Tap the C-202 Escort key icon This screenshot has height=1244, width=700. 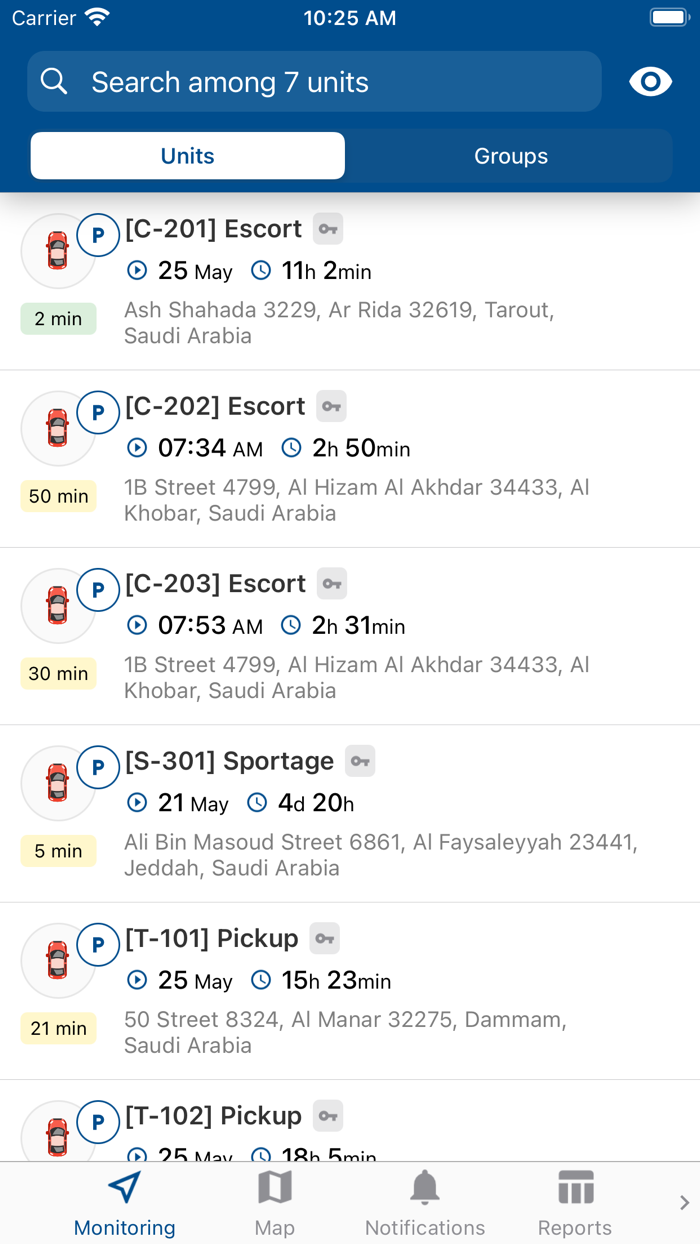(332, 406)
